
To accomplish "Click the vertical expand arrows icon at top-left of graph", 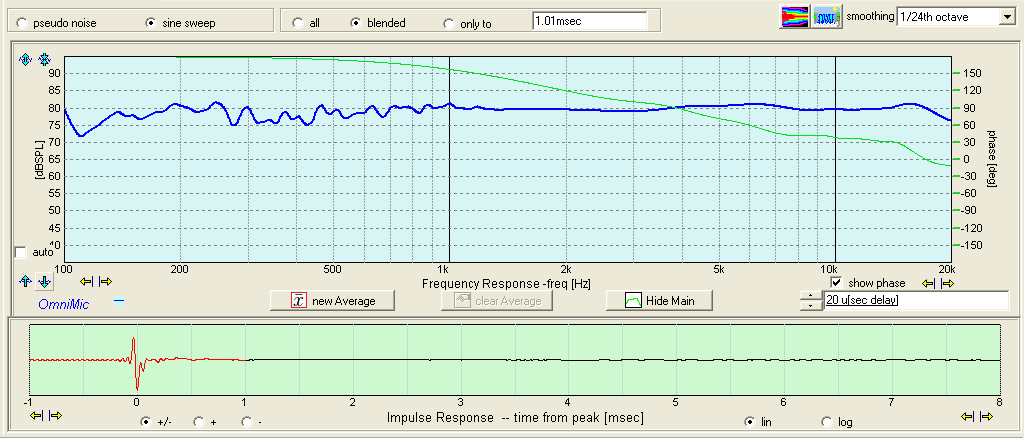I will point(26,60).
